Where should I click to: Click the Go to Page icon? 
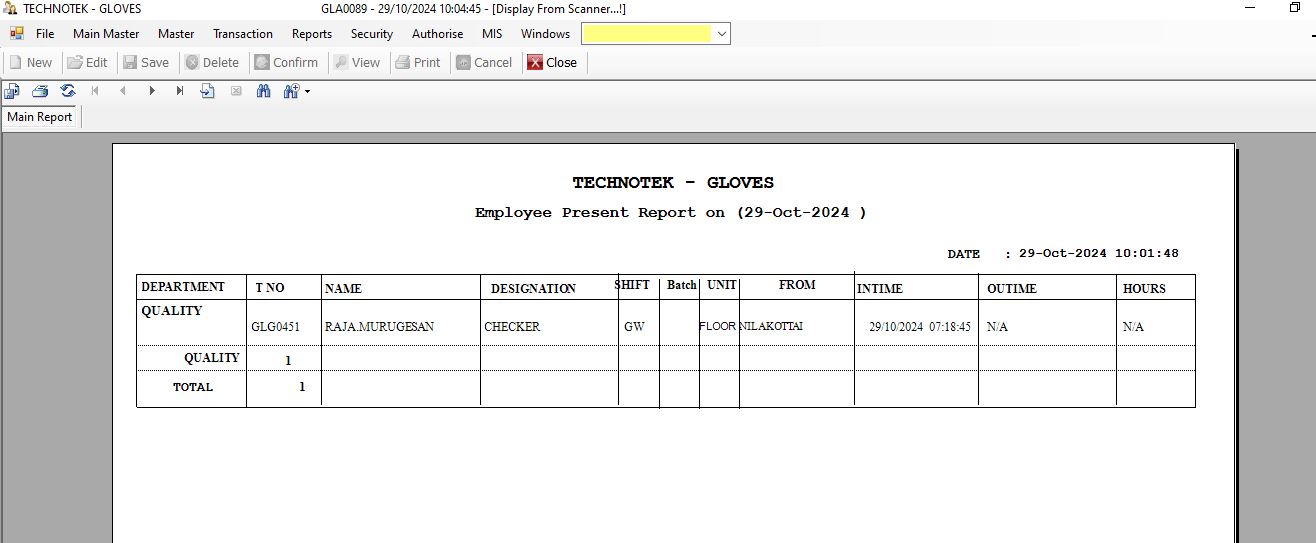208,91
